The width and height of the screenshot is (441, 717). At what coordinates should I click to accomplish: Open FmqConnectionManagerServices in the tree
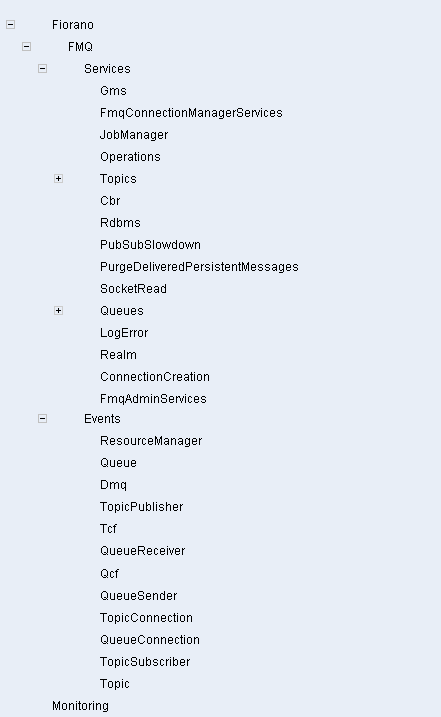191,113
